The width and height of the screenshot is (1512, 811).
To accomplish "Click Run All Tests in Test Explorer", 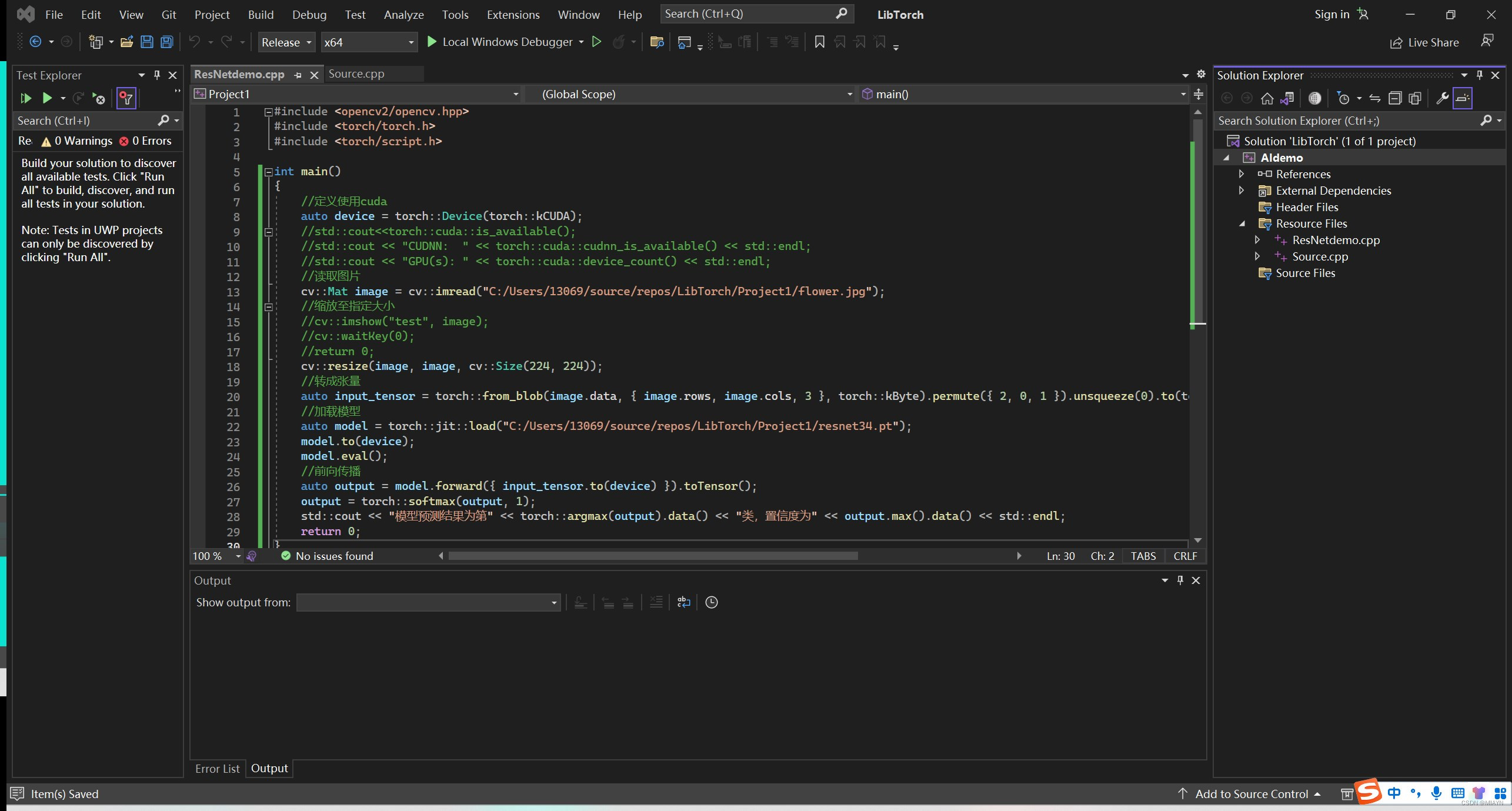I will click(25, 98).
